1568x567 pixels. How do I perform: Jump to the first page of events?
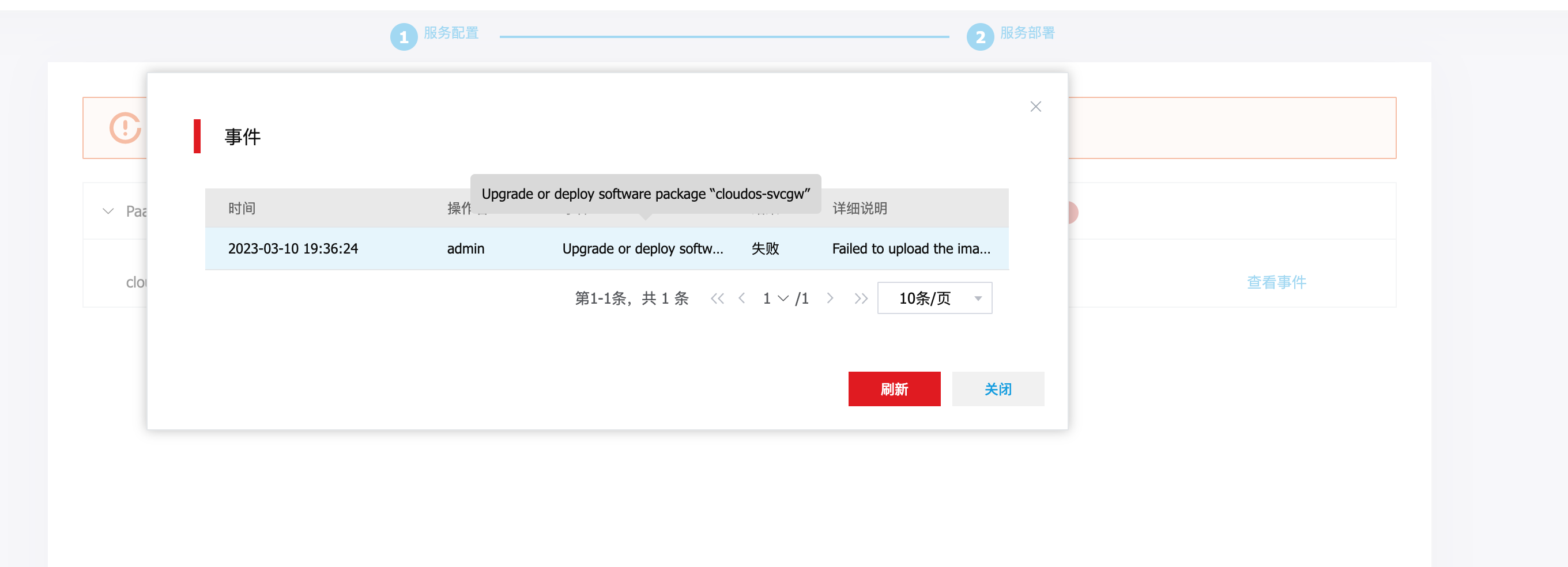717,298
